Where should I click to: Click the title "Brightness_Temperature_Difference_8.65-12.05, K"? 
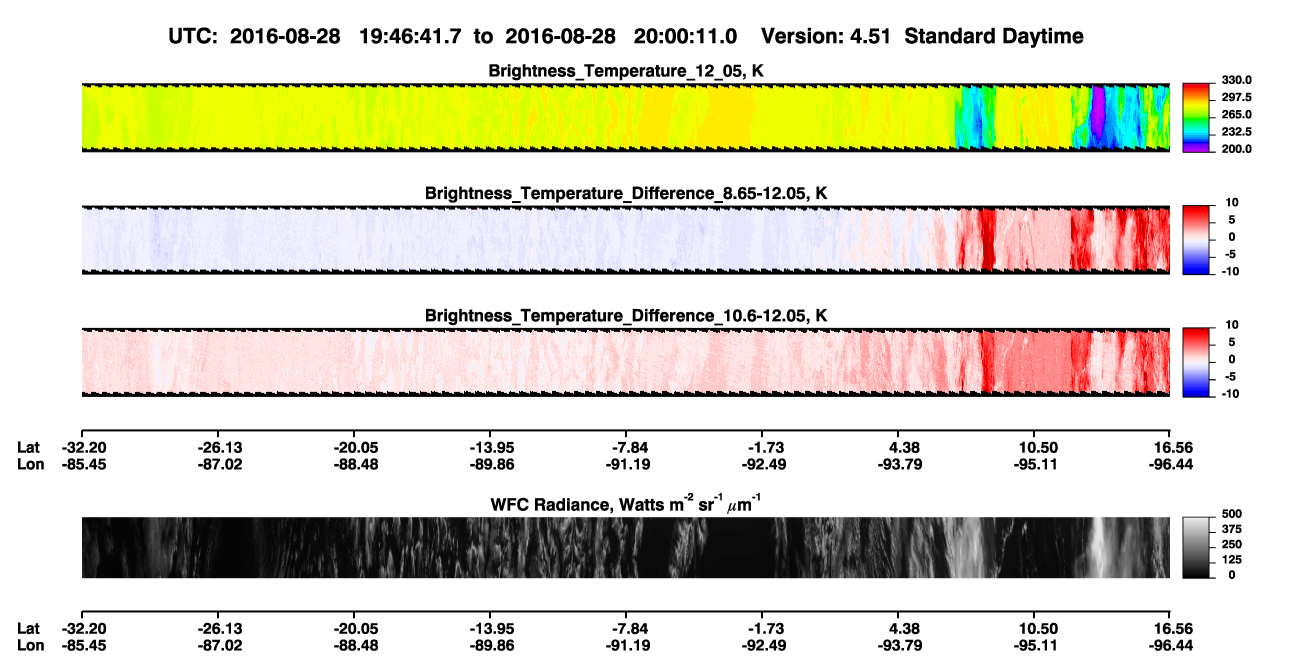point(626,193)
